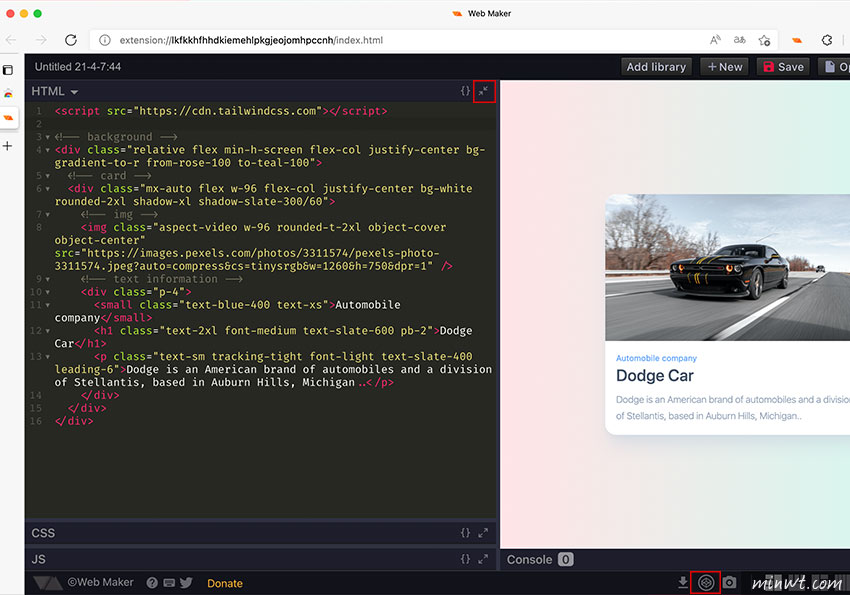Image resolution: width=850 pixels, height=595 pixels.
Task: Open the Twitter bird icon in footer
Action: point(186,583)
